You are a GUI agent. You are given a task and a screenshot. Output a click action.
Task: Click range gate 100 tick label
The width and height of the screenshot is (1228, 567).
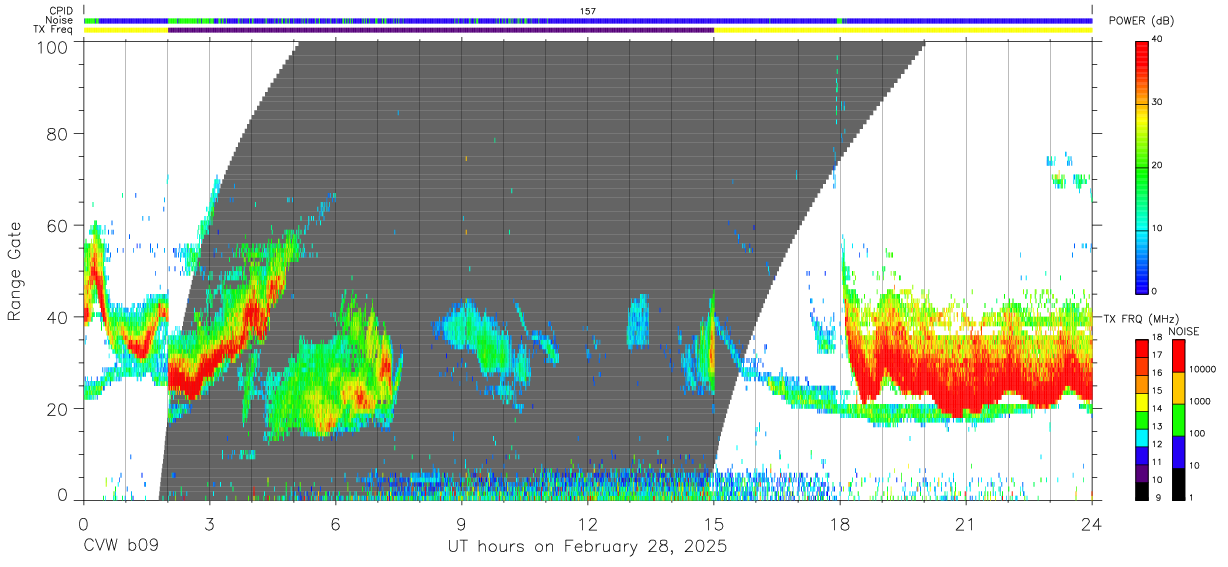coord(51,46)
